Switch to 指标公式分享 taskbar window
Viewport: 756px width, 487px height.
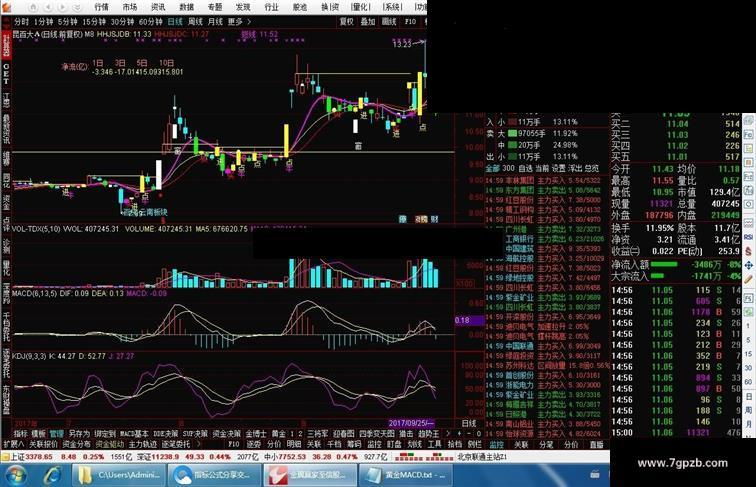tap(214, 475)
